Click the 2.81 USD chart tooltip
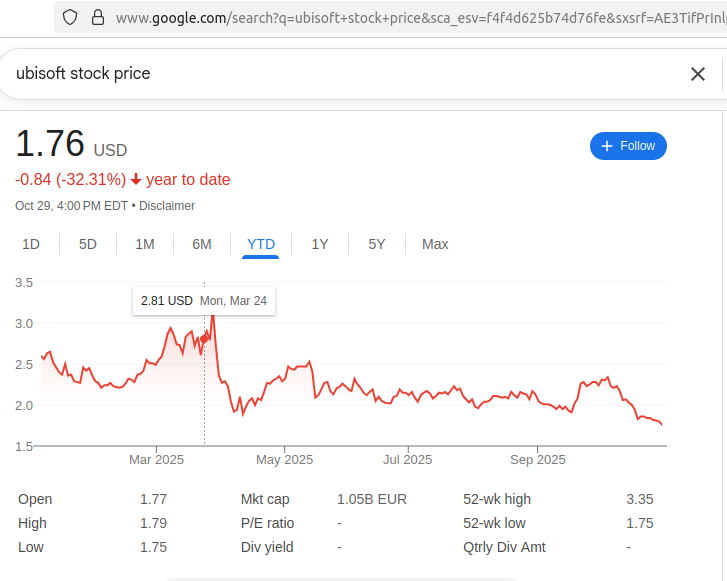This screenshot has height=581, width=727. (x=204, y=301)
